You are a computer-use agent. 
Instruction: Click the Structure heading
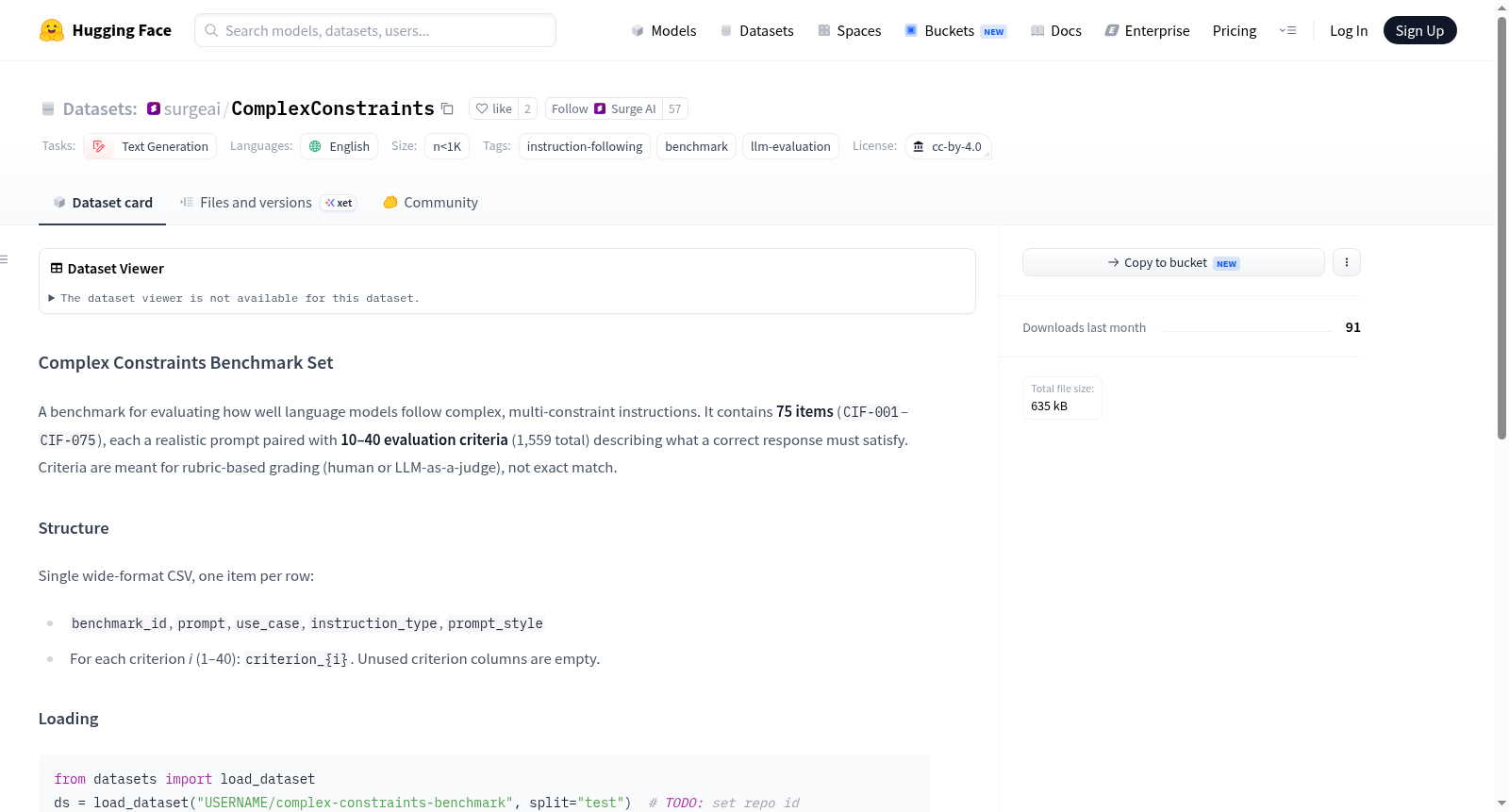point(74,528)
